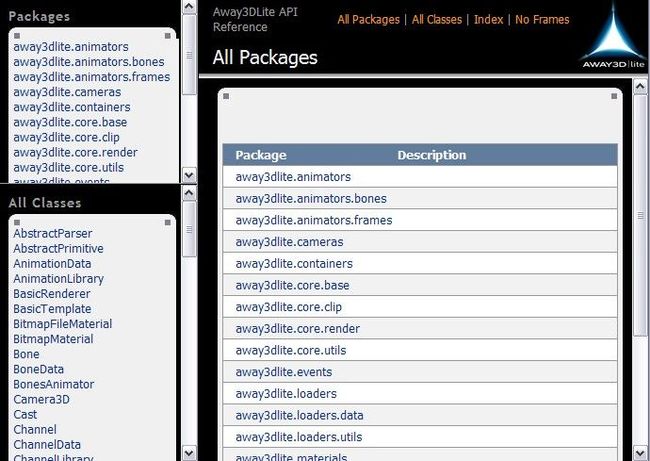The height and width of the screenshot is (461, 650).
Task: Open the BasicRenderer class
Action: click(52, 294)
